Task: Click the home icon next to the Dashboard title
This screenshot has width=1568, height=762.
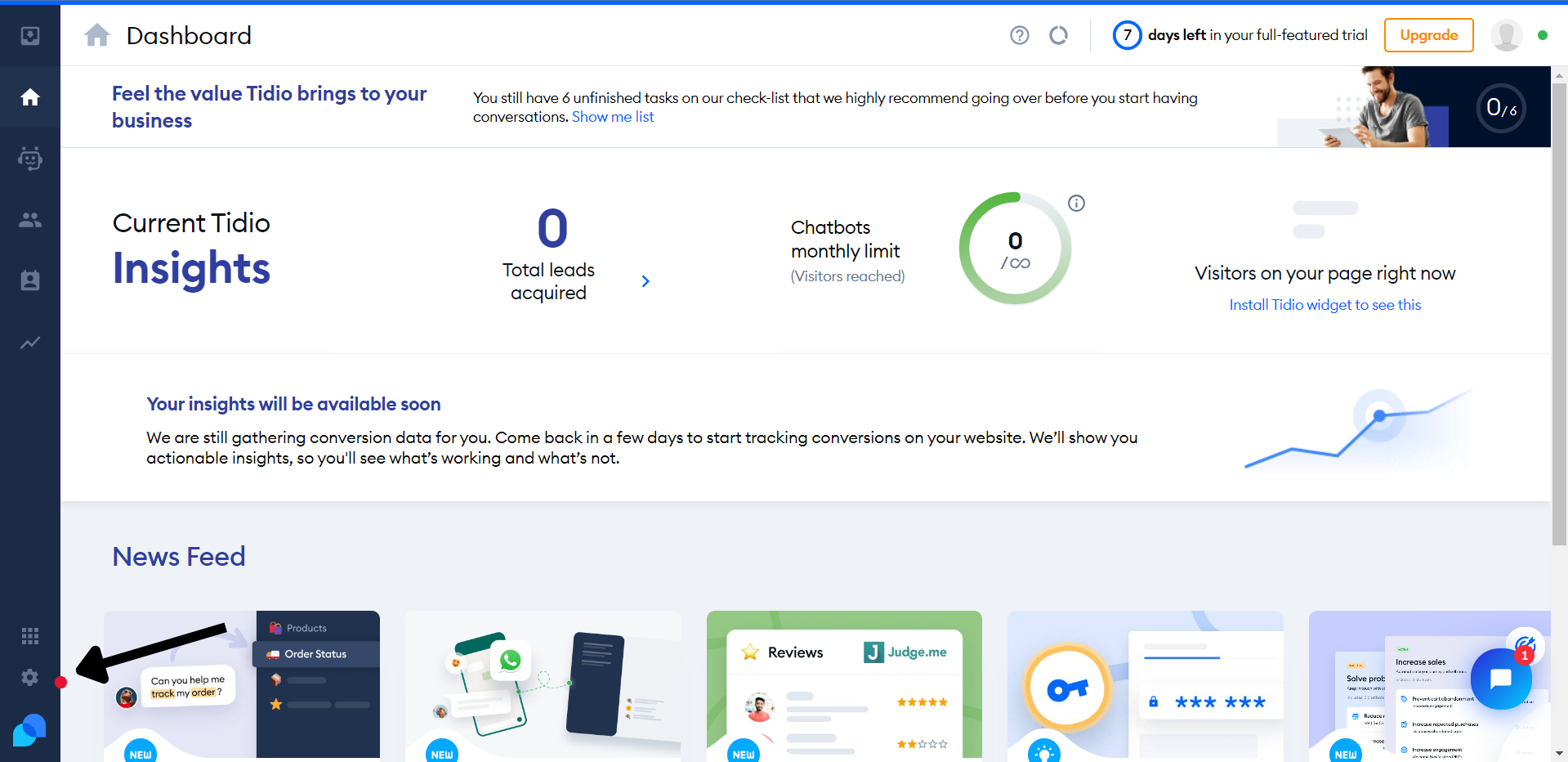Action: (97, 35)
